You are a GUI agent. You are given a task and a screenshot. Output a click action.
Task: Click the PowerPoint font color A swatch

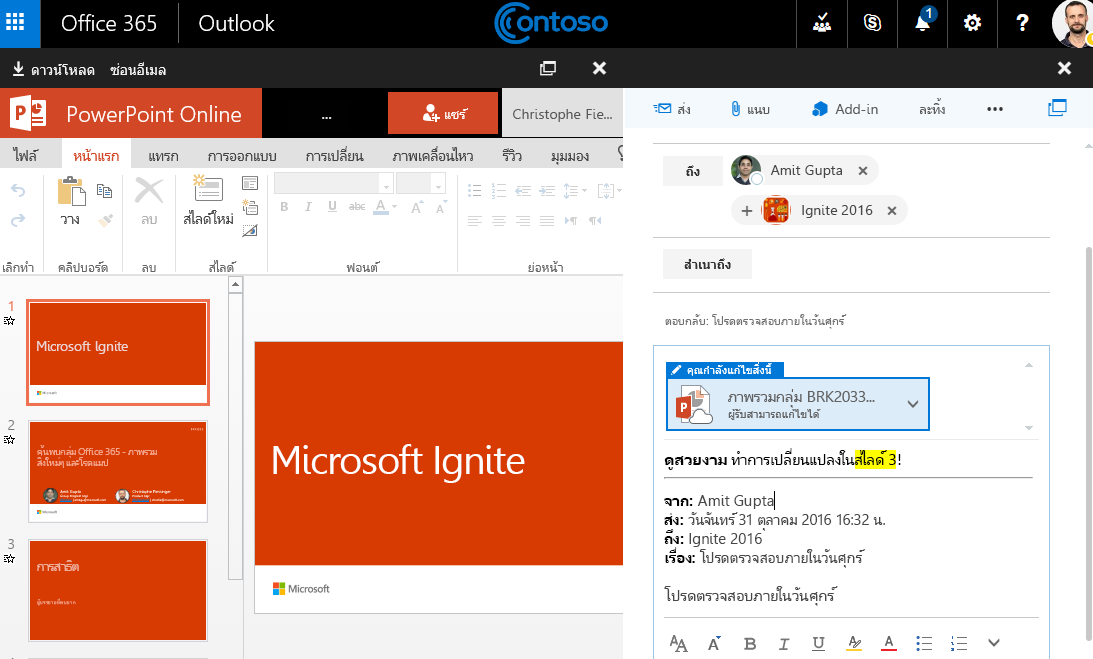pyautogui.click(x=381, y=206)
